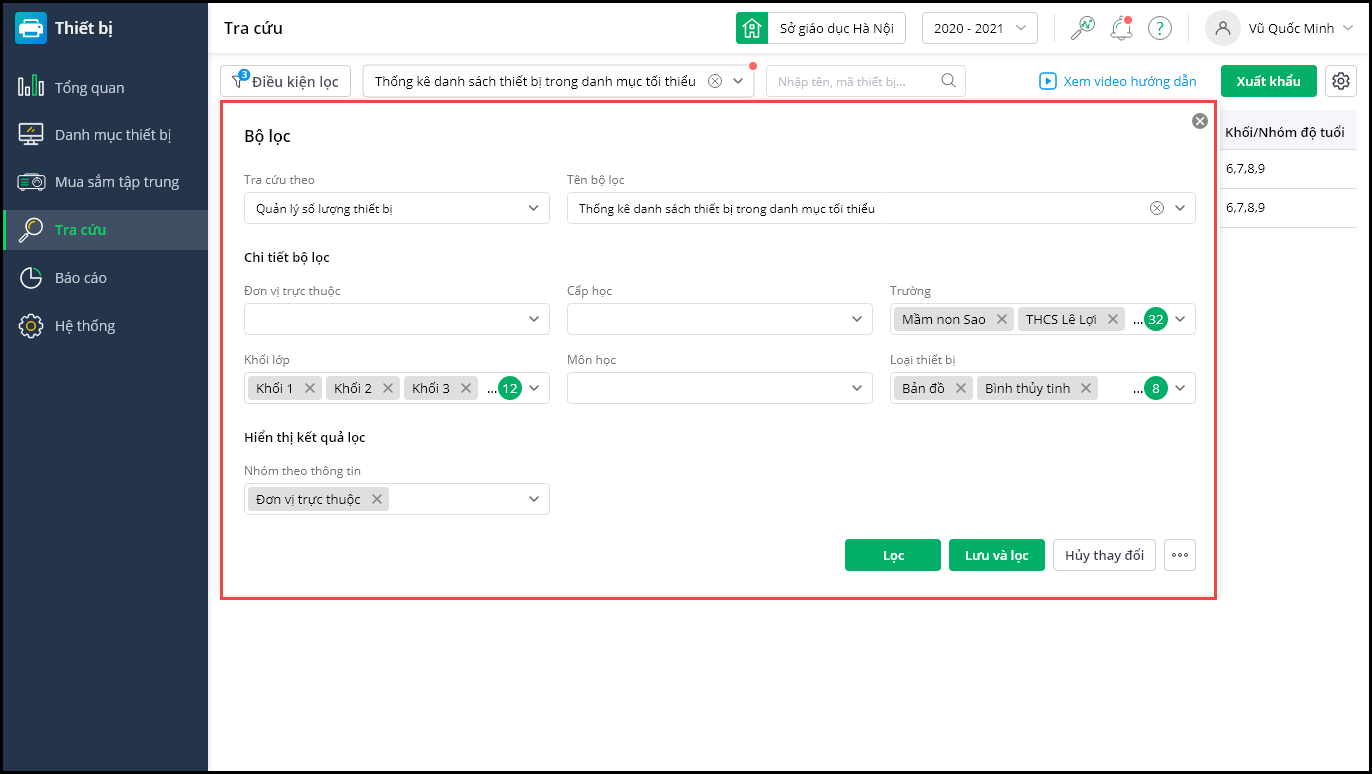
Task: Open the Xem video hướng dẫn link
Action: 1118,81
